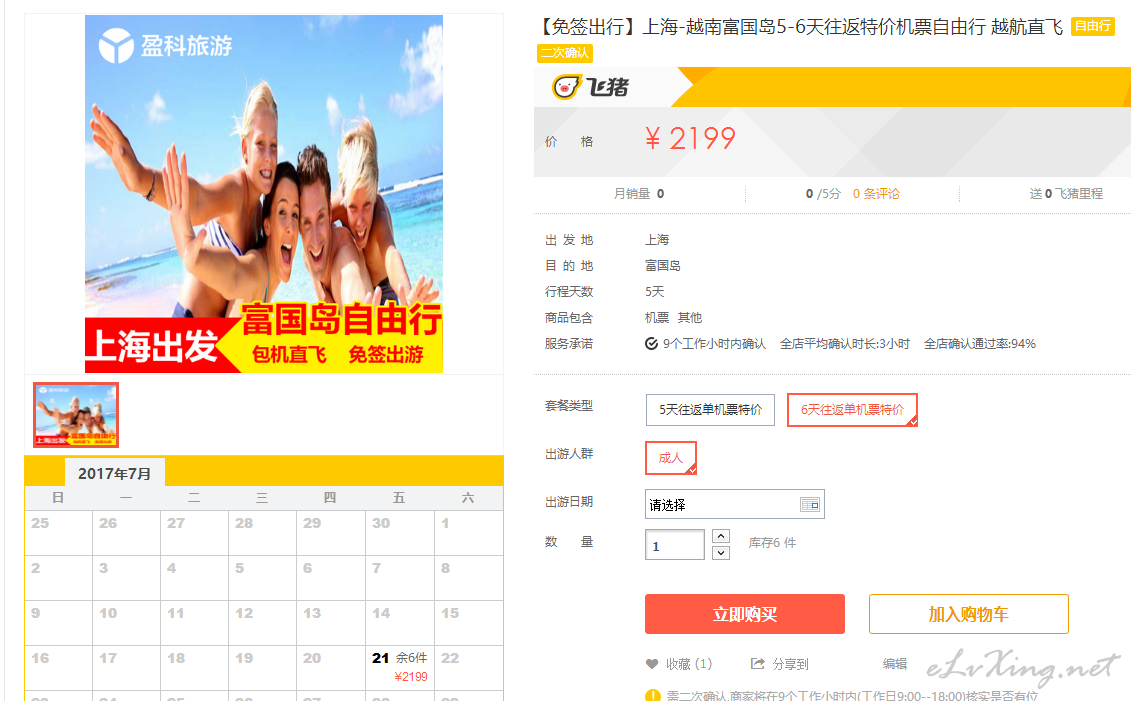Select the small product thumbnail image
Viewport: 1131px width, 701px height.
76,415
